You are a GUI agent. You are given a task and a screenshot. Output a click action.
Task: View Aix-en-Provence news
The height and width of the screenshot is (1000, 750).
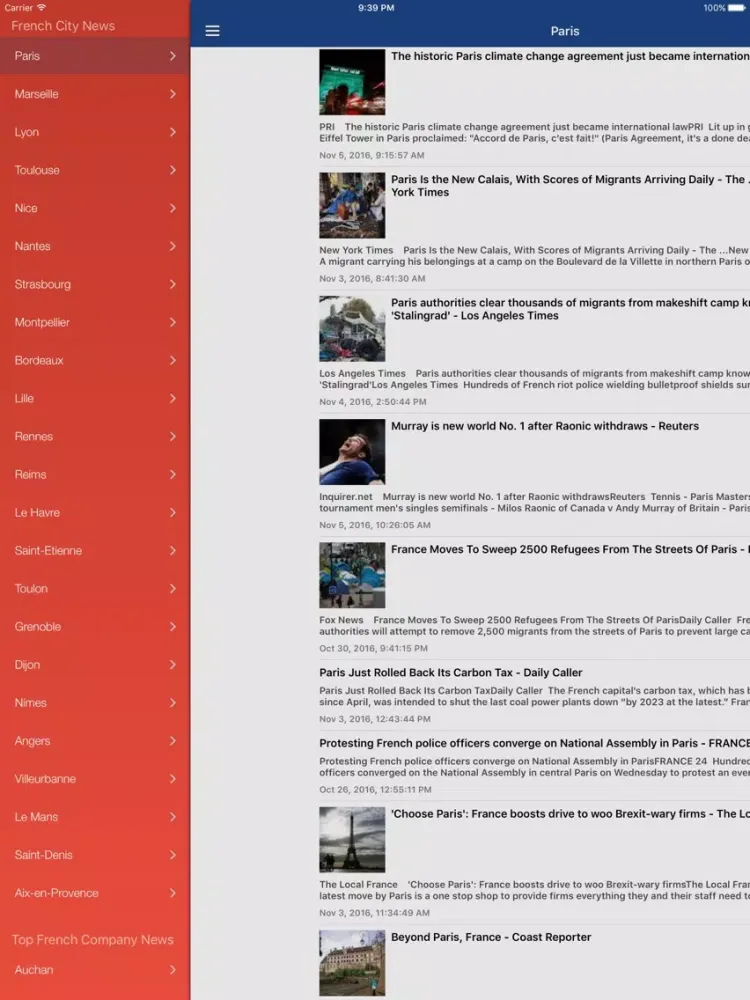click(95, 893)
